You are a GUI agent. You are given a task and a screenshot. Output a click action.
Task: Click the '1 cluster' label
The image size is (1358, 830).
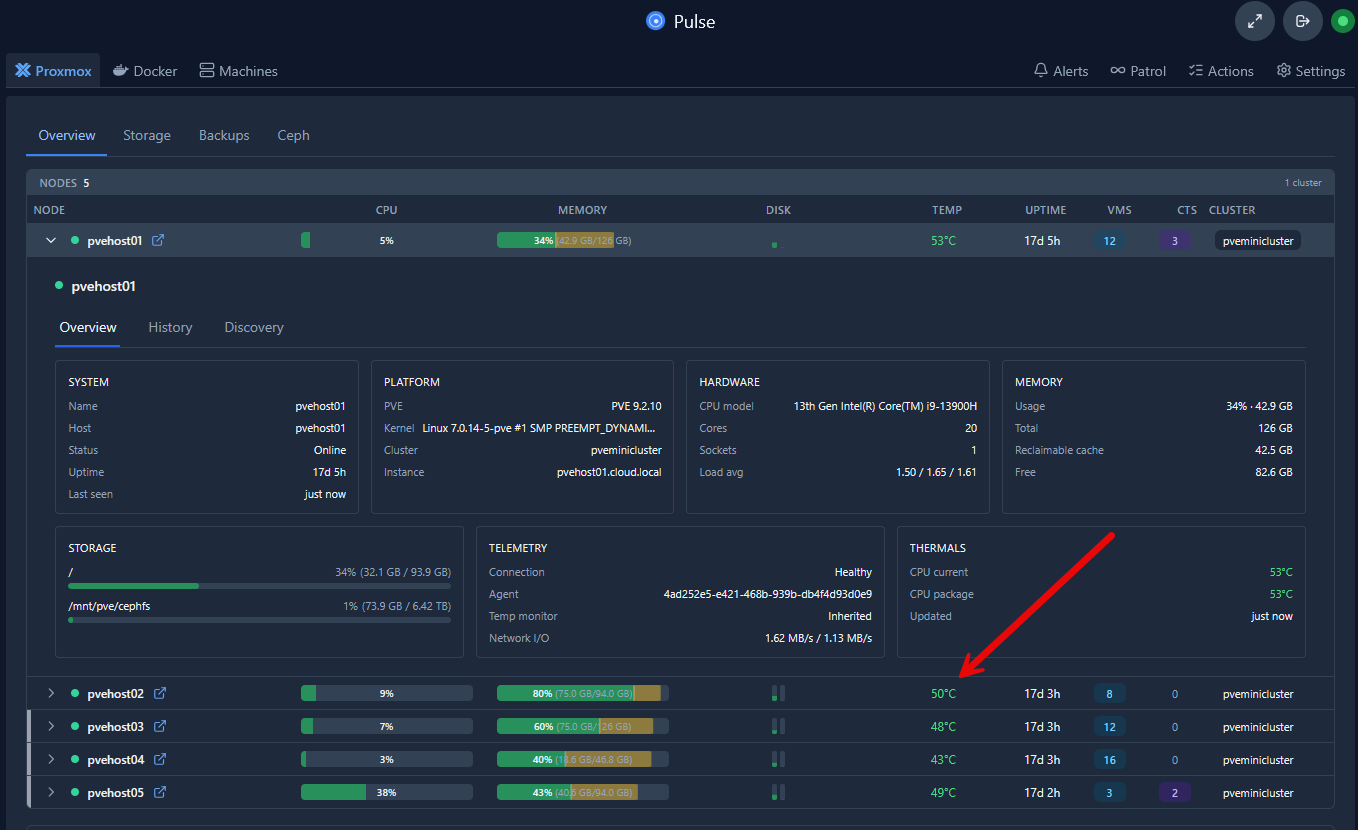[x=1303, y=183]
